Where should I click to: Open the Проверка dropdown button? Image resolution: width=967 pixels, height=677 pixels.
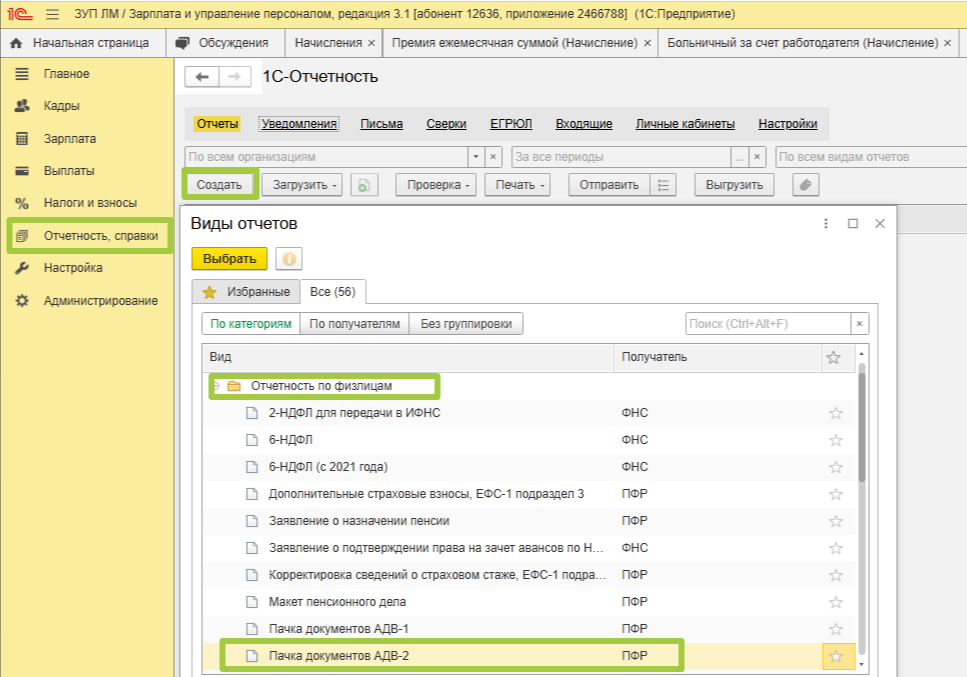coord(435,185)
